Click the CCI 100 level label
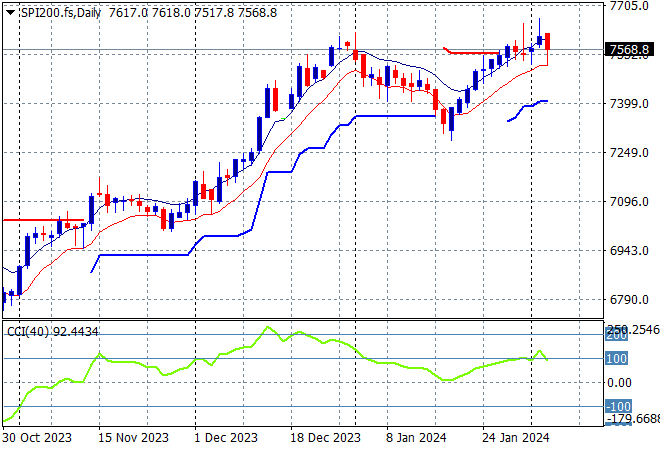The image size is (660, 450). (x=618, y=358)
